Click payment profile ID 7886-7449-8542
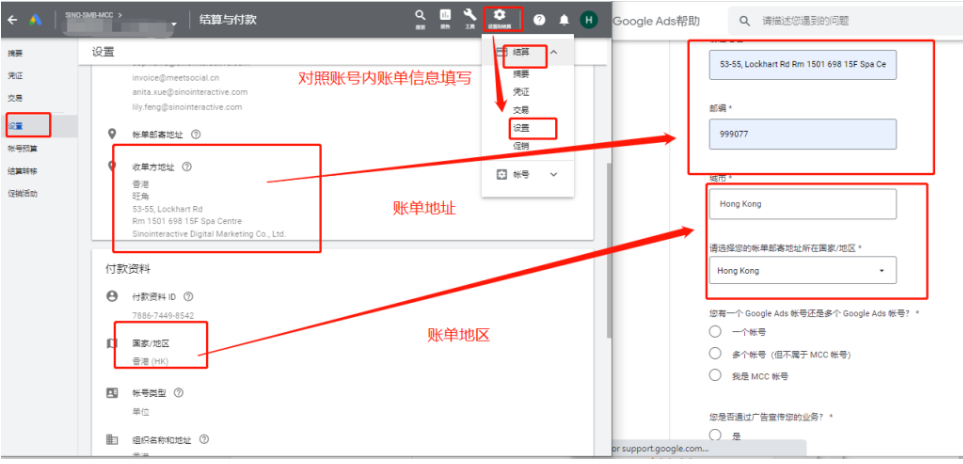Image resolution: width=963 pixels, height=464 pixels. [163, 315]
